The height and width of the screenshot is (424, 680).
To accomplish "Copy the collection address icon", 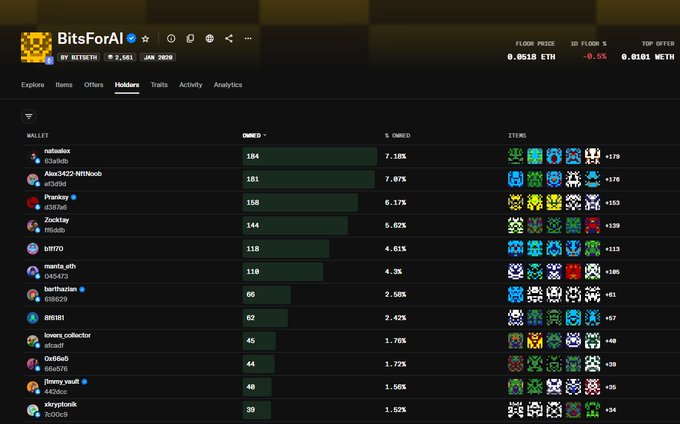I will [x=190, y=39].
